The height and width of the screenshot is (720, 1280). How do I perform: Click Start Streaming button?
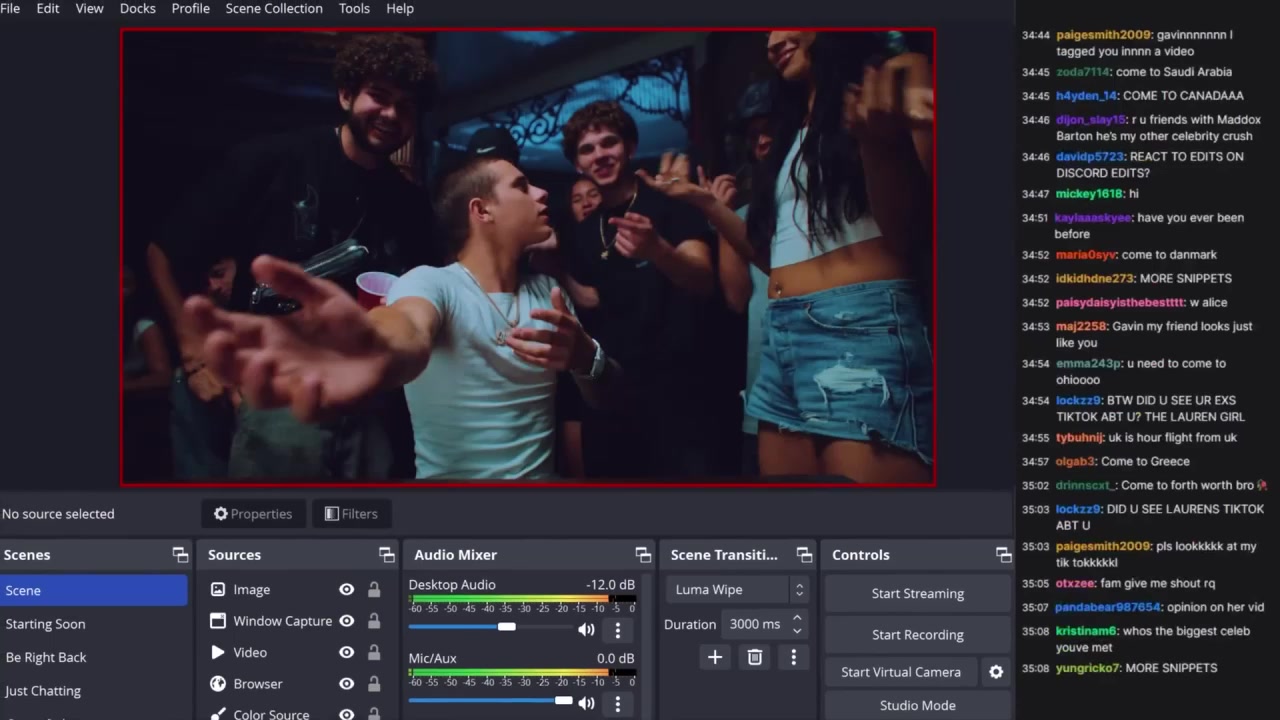917,593
